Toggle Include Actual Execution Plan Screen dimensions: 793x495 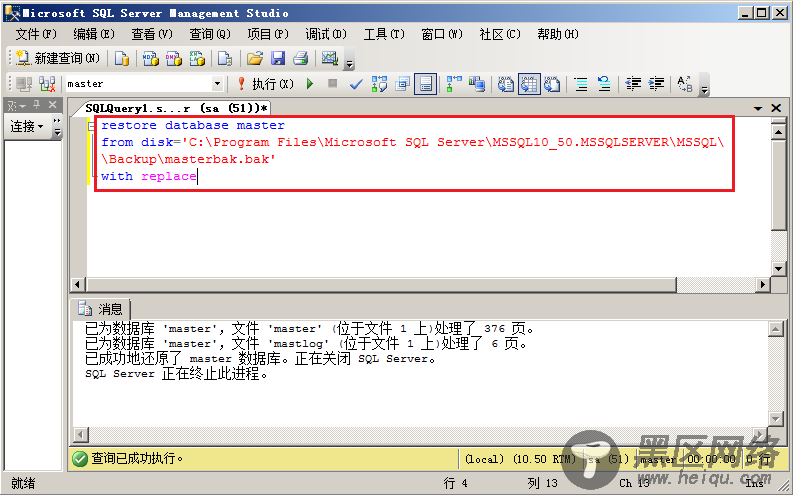point(454,83)
